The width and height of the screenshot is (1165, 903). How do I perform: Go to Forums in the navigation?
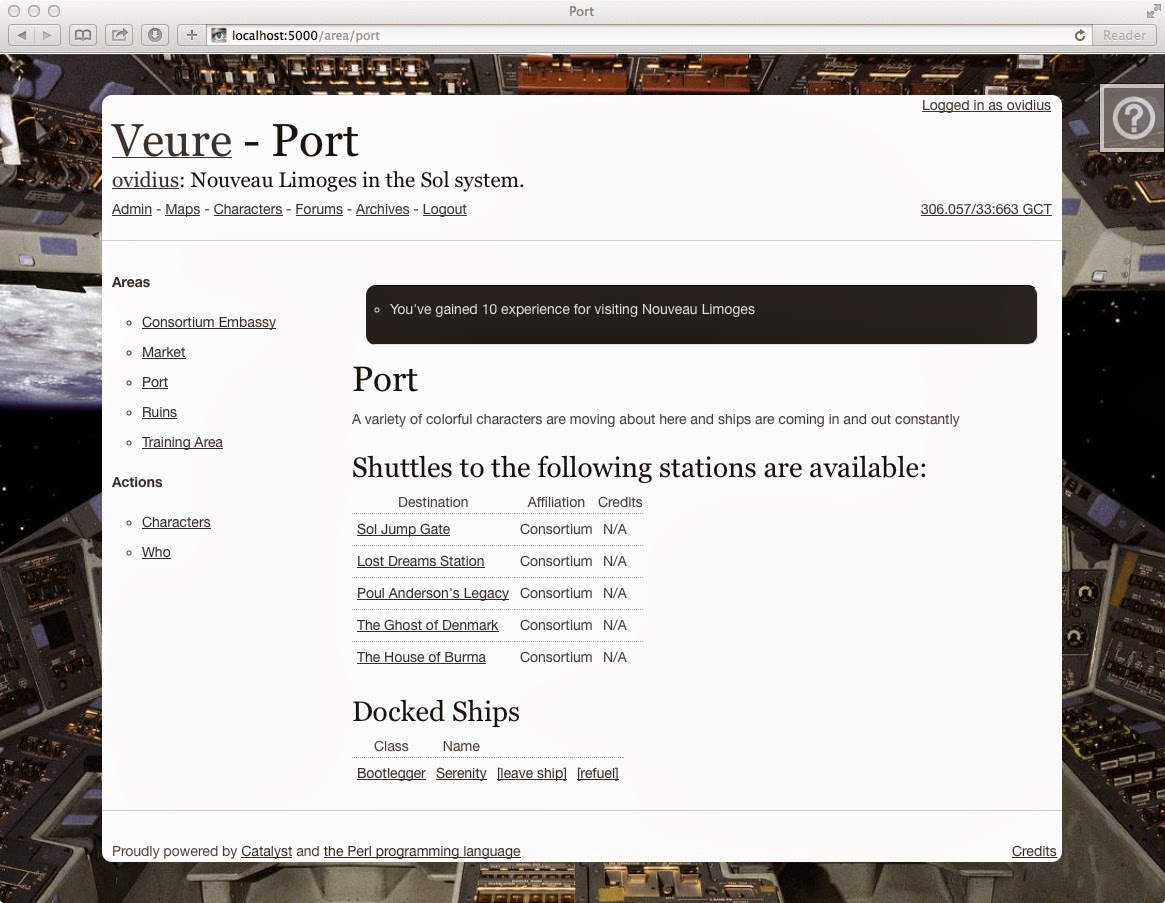319,209
